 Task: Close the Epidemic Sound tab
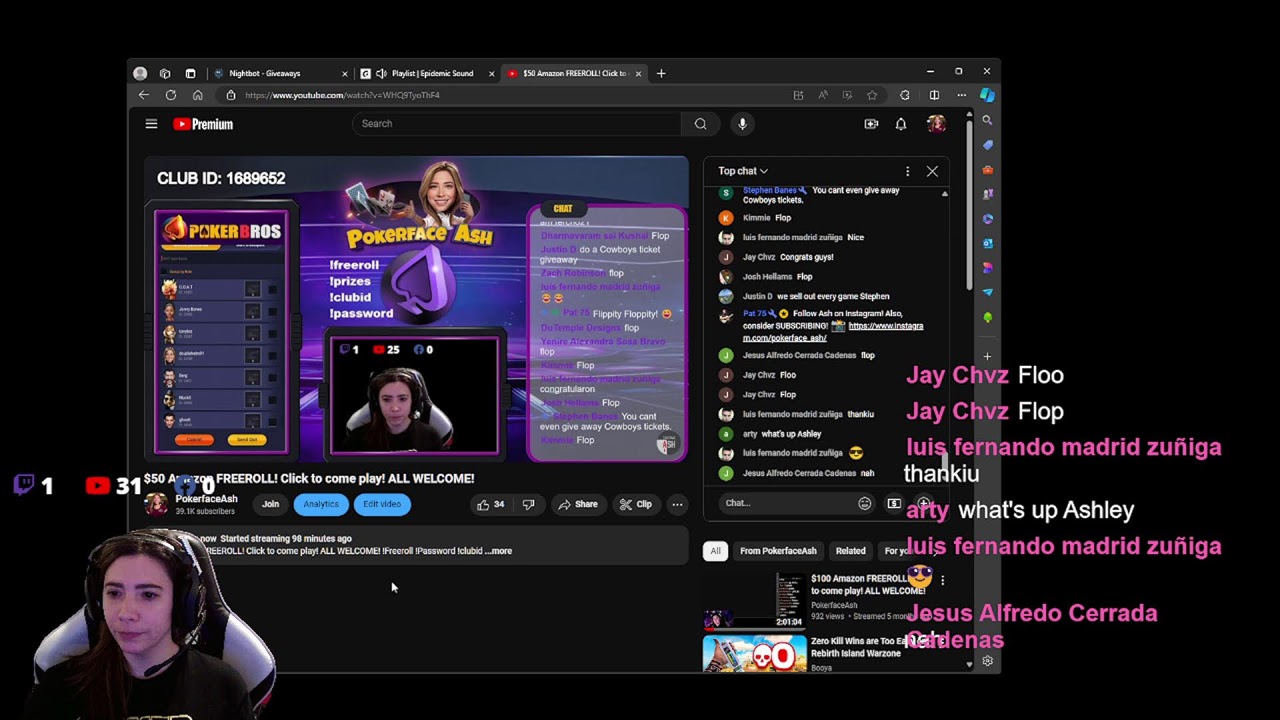491,73
